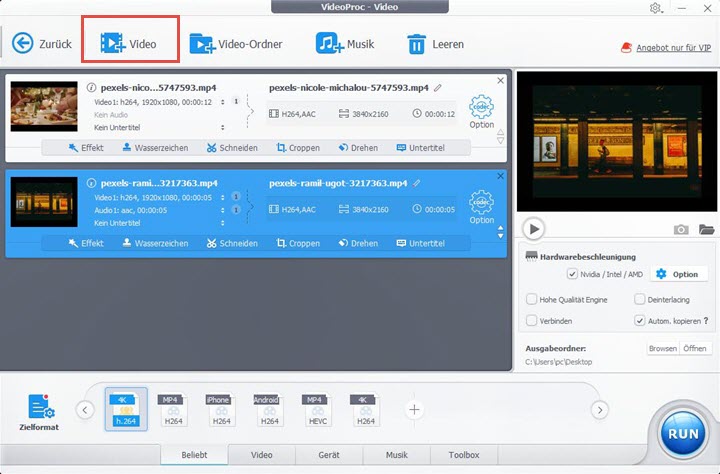The width and height of the screenshot is (720, 474).
Task: Open Schneiden for pexels-nicole-michalou video
Action: click(x=232, y=148)
